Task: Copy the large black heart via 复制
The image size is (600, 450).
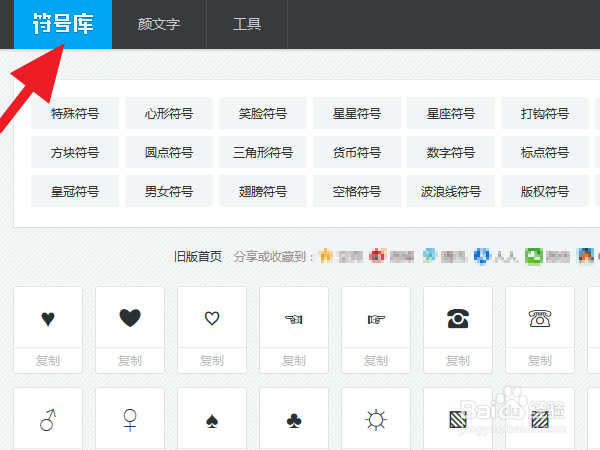Action: [130, 360]
